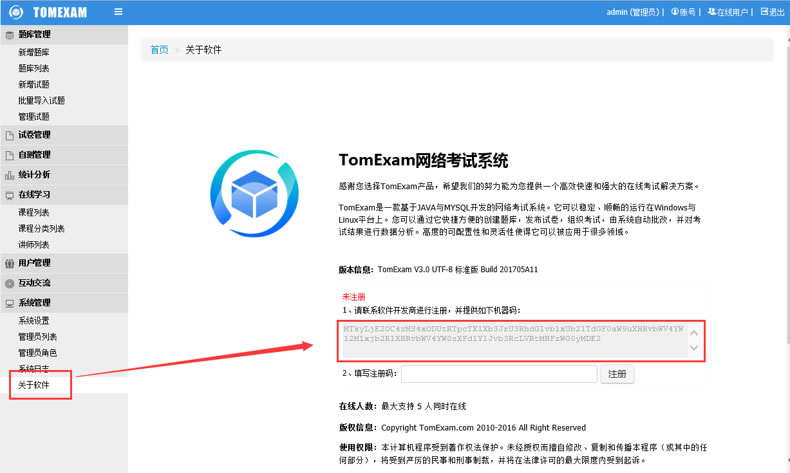
Task: Click the red 未注册 status text
Action: [x=354, y=297]
